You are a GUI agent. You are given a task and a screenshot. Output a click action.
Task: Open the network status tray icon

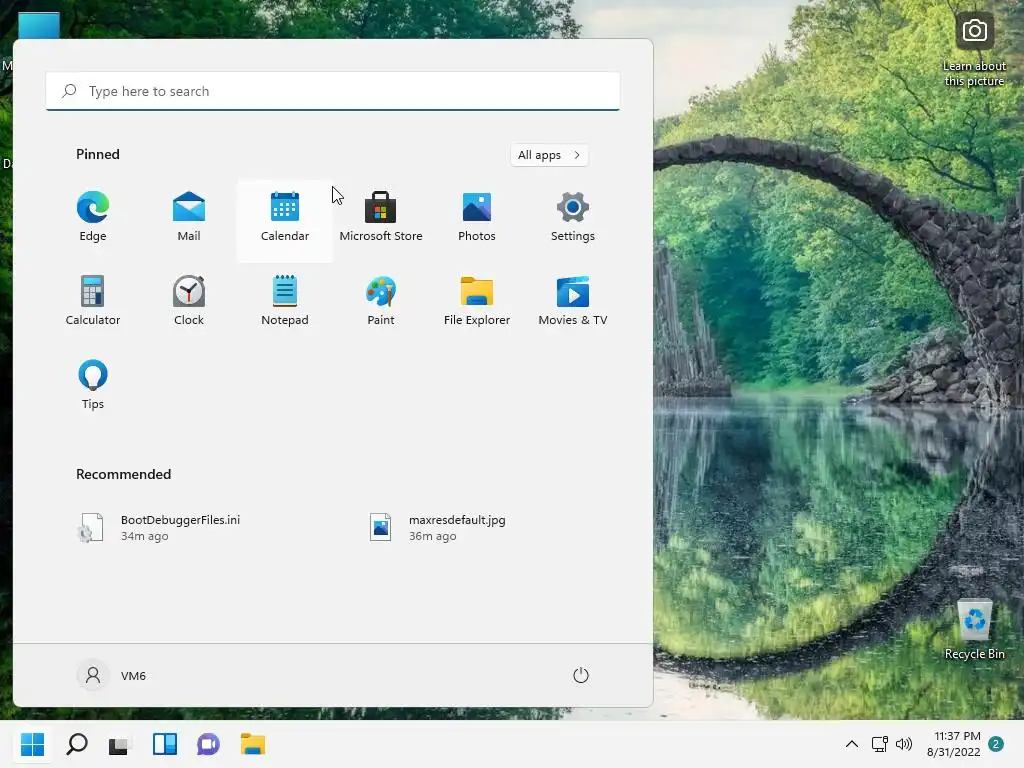coord(880,744)
